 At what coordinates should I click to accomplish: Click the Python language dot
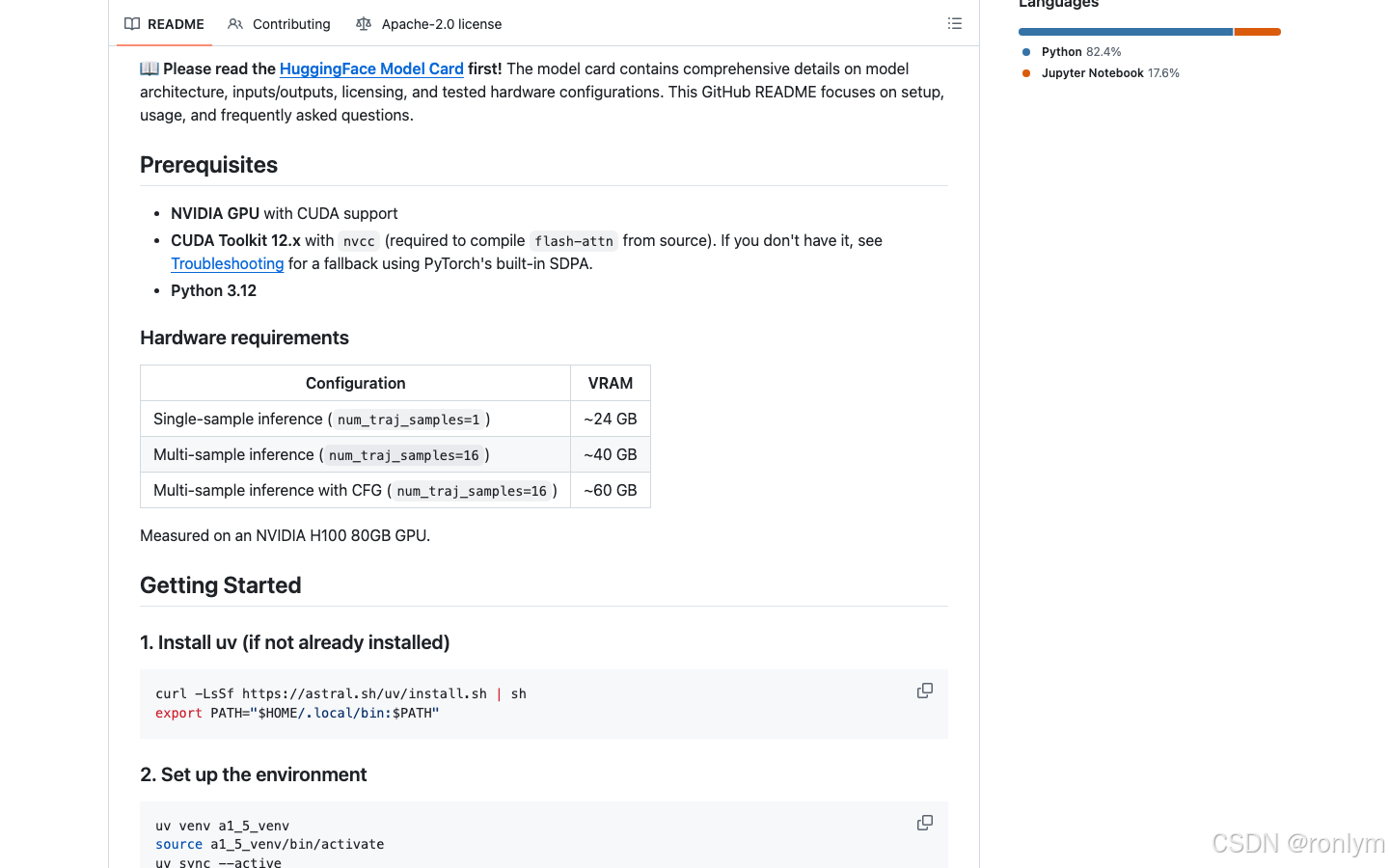point(1026,52)
